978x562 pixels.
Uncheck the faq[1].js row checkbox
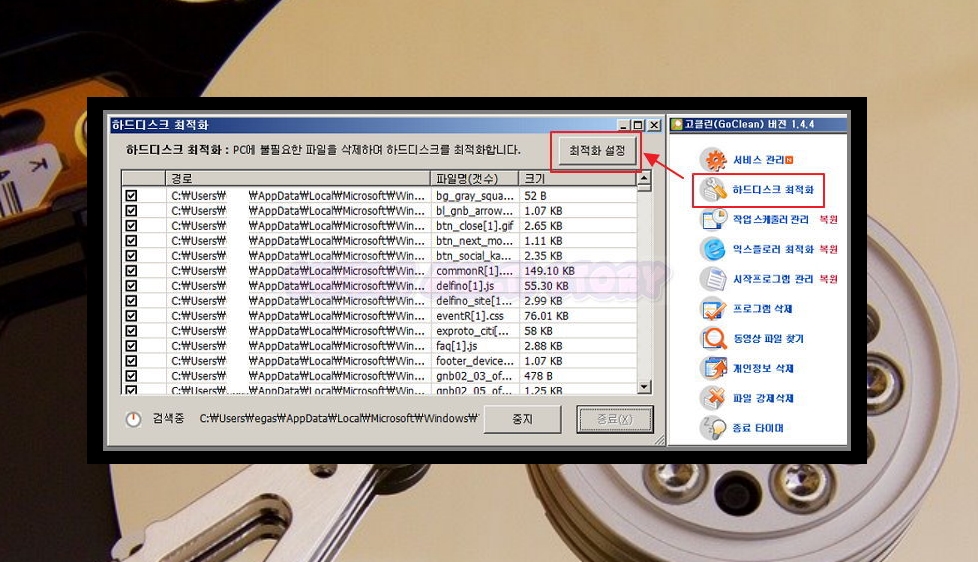tap(131, 346)
